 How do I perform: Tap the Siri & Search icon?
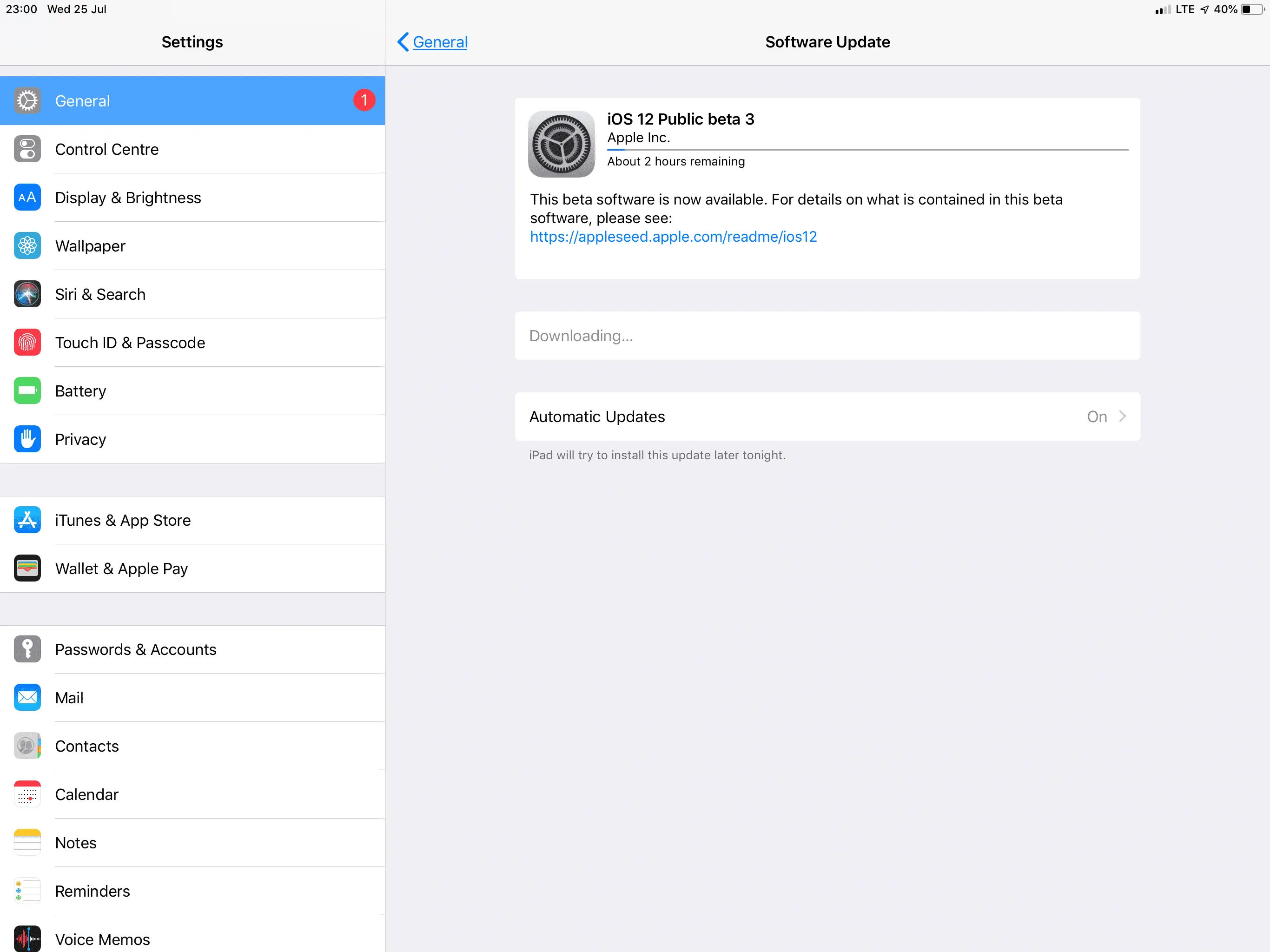27,294
